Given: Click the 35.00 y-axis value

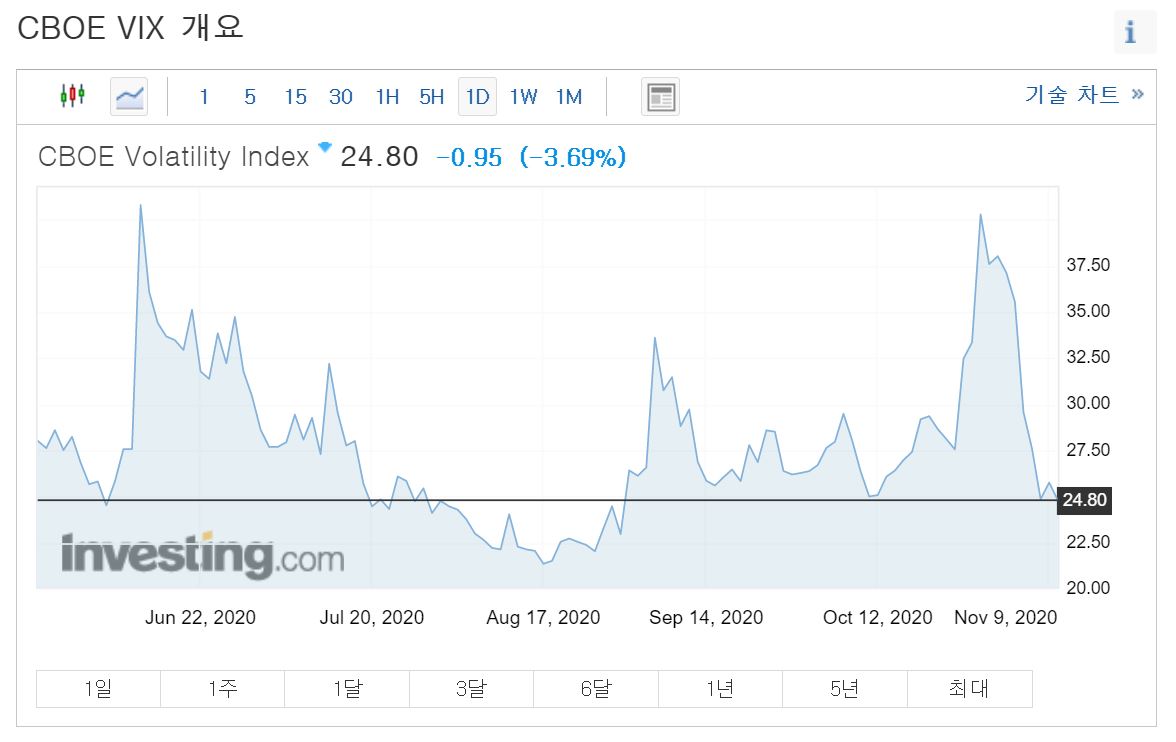Looking at the screenshot, I should pos(1088,311).
